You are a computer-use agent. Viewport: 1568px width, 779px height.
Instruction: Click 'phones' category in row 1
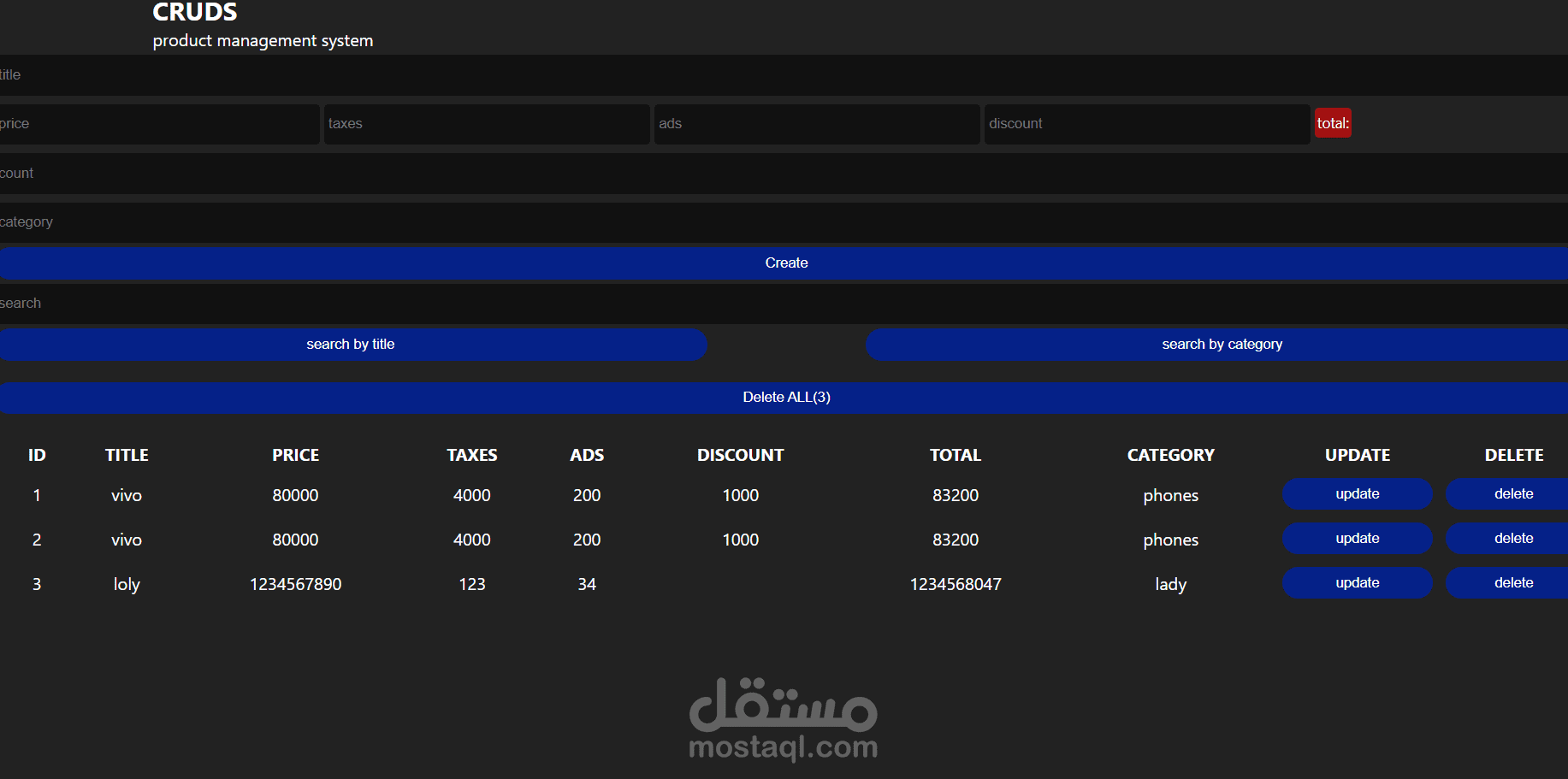click(x=1171, y=496)
